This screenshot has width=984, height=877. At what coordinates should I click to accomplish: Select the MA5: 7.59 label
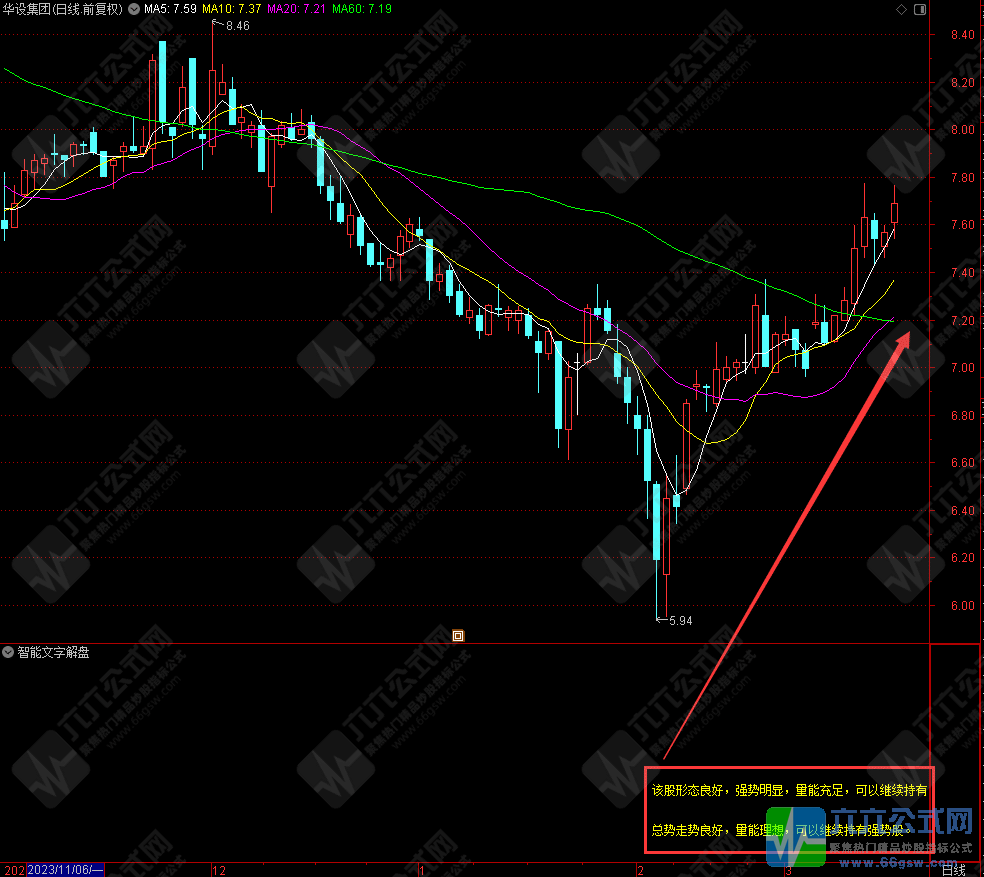[170, 9]
